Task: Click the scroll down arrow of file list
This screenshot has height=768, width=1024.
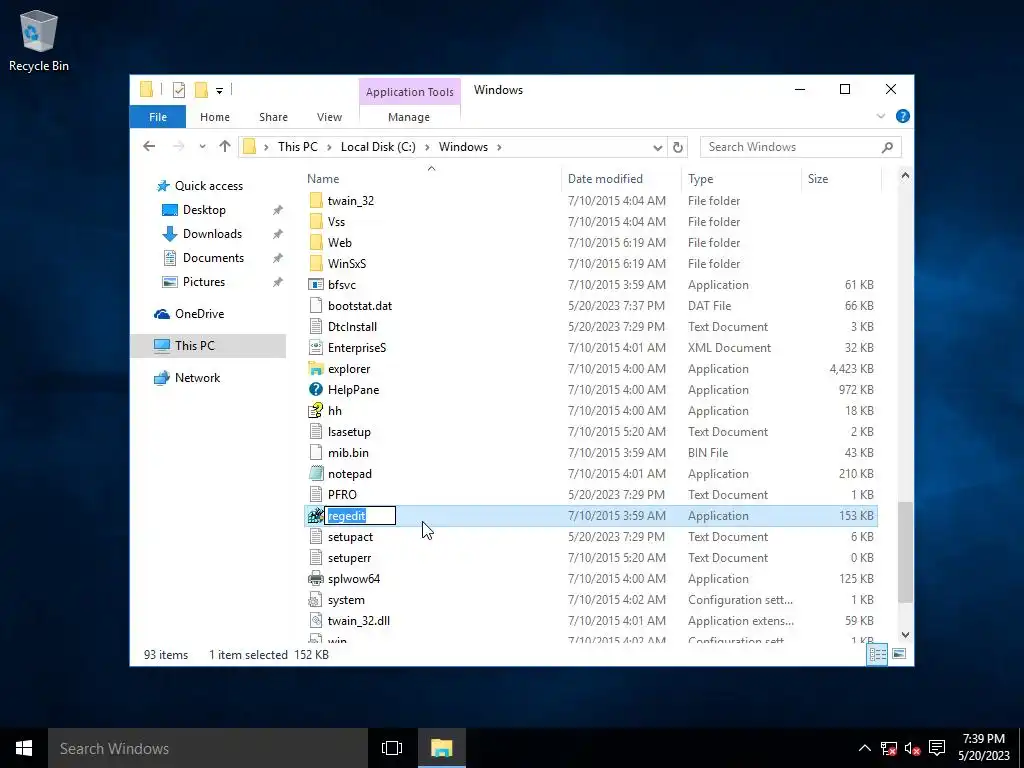Action: point(905,635)
